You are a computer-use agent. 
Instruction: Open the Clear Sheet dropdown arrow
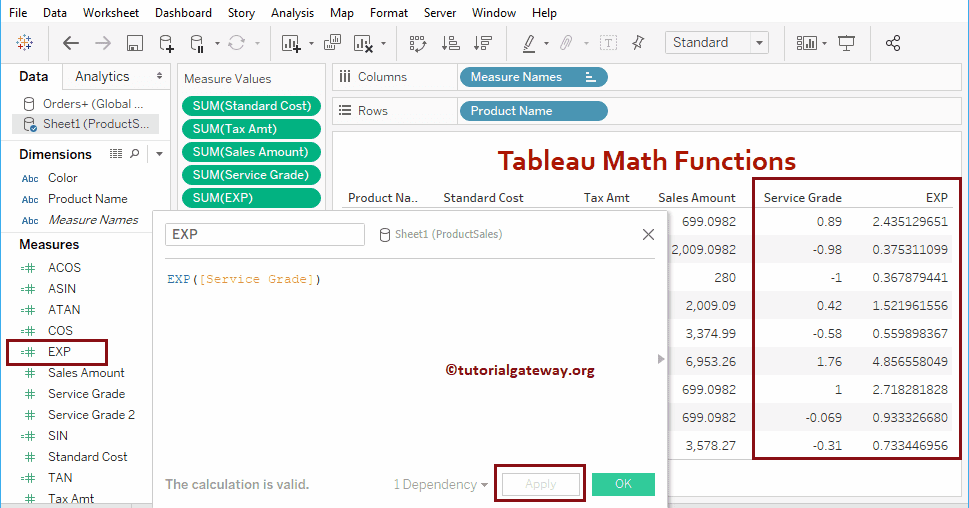pyautogui.click(x=383, y=43)
